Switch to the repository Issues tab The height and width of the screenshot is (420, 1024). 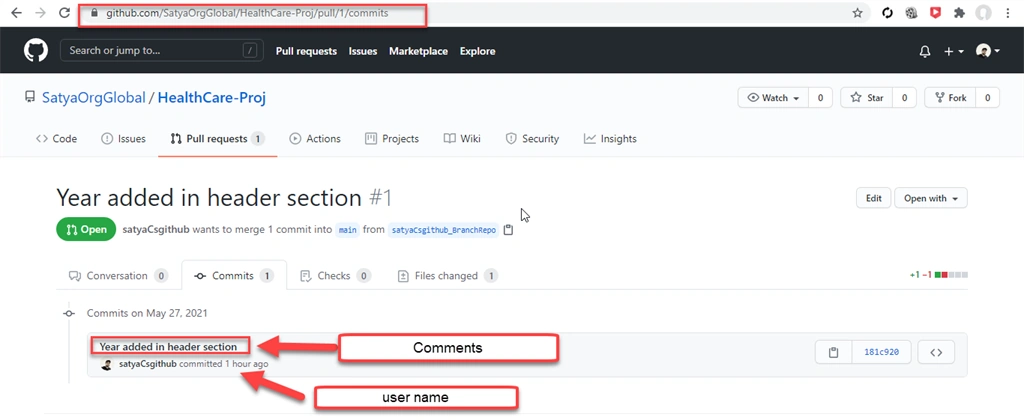point(123,138)
